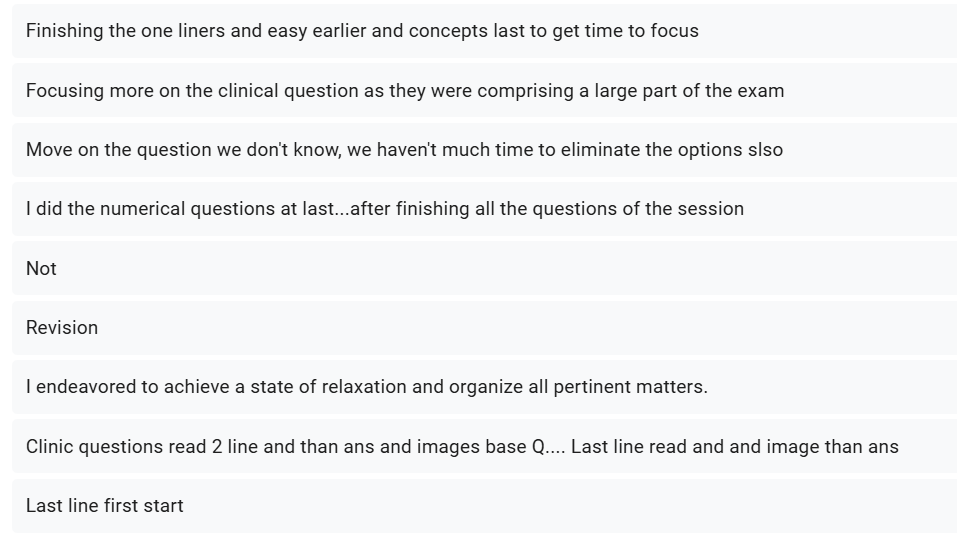Click the word 'session' in the numerical response
957x534 pixels.
pyautogui.click(x=712, y=209)
